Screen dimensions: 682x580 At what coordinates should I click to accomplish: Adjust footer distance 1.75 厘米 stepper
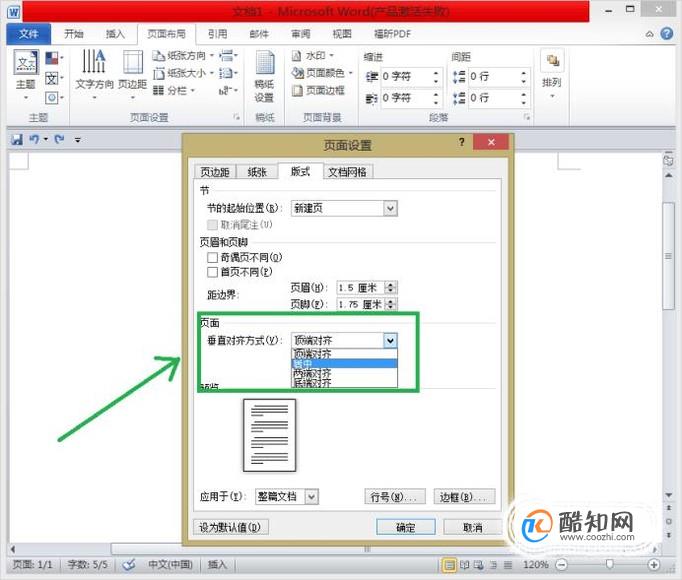click(x=391, y=304)
